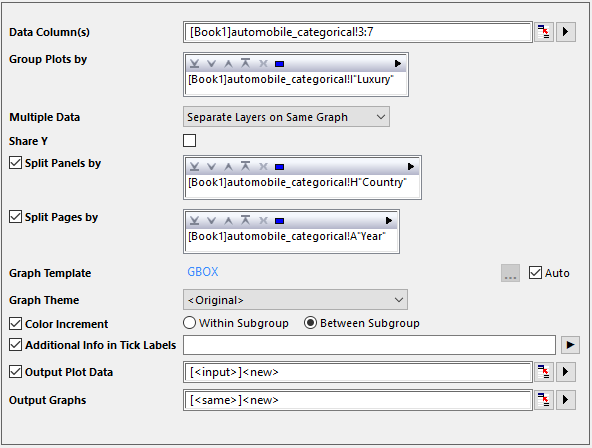
Task: Click the GBOX graph template link
Action: pos(203,272)
